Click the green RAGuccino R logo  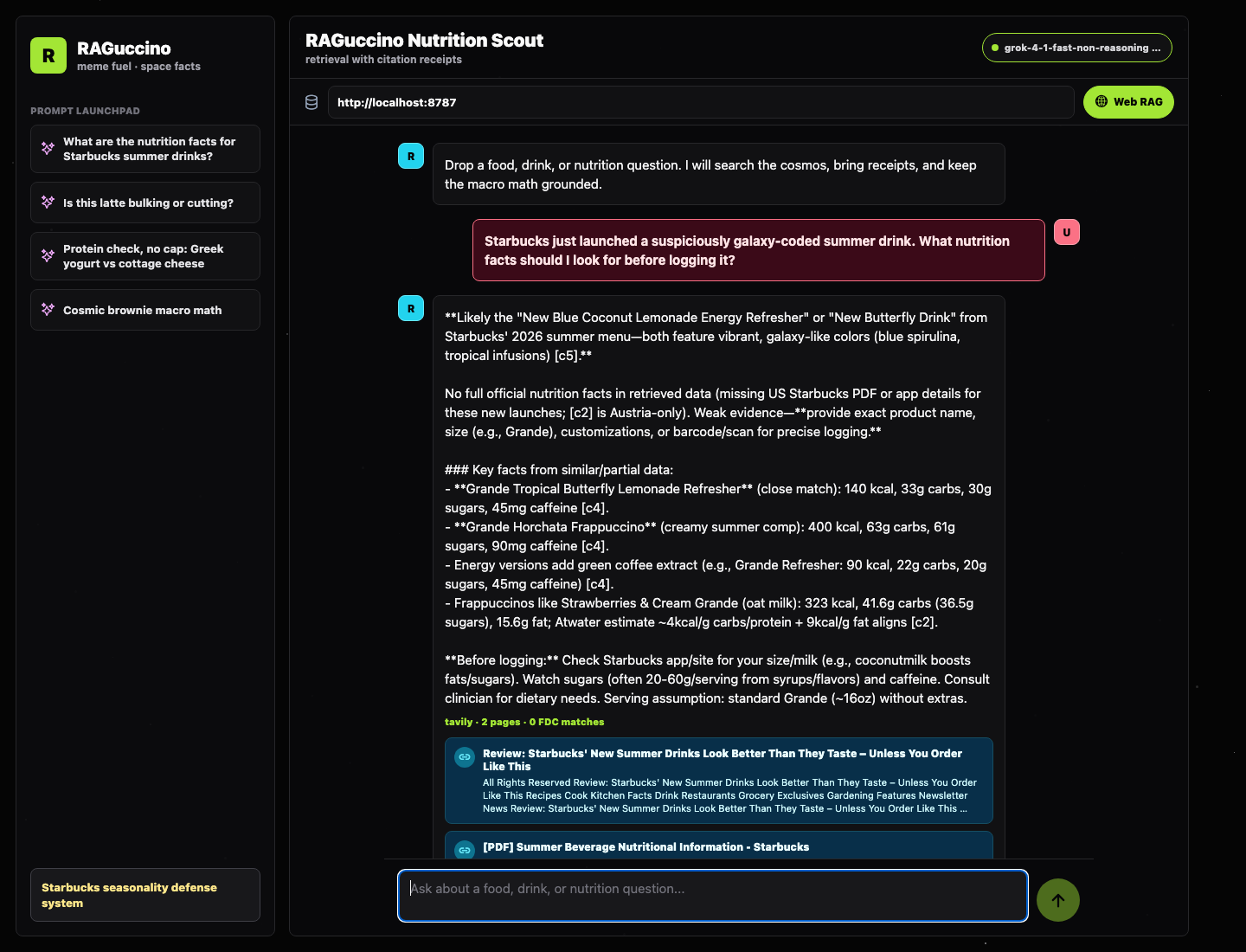(48, 55)
